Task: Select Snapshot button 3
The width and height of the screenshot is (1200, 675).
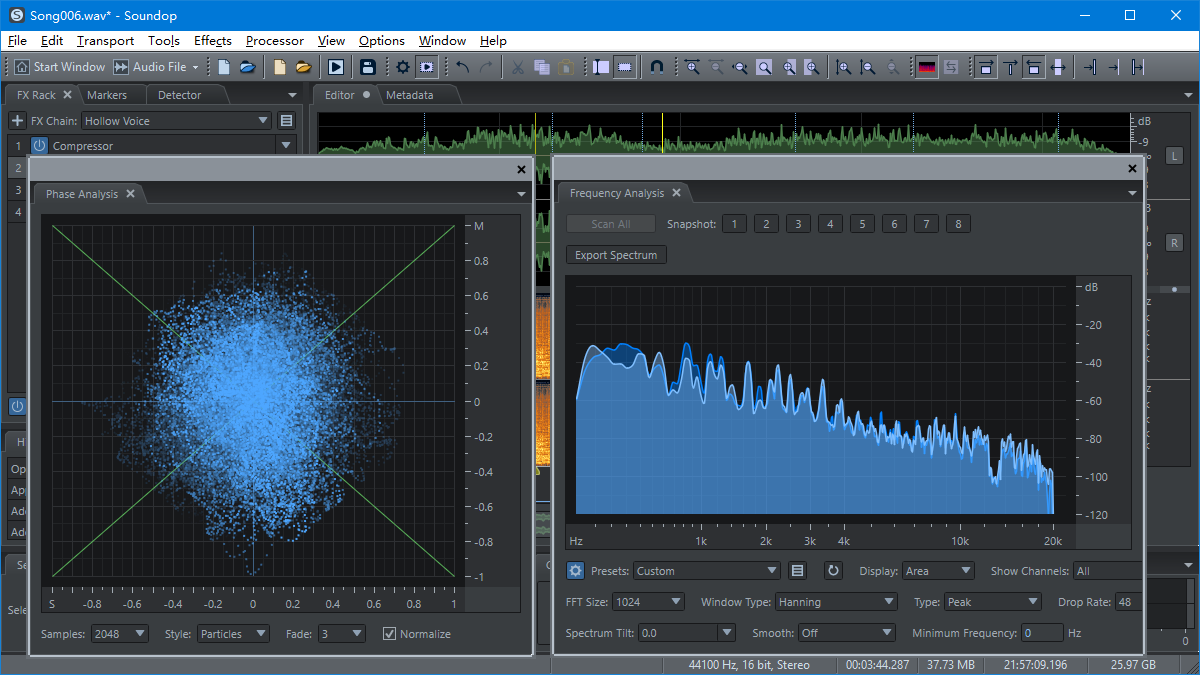Action: [x=798, y=224]
